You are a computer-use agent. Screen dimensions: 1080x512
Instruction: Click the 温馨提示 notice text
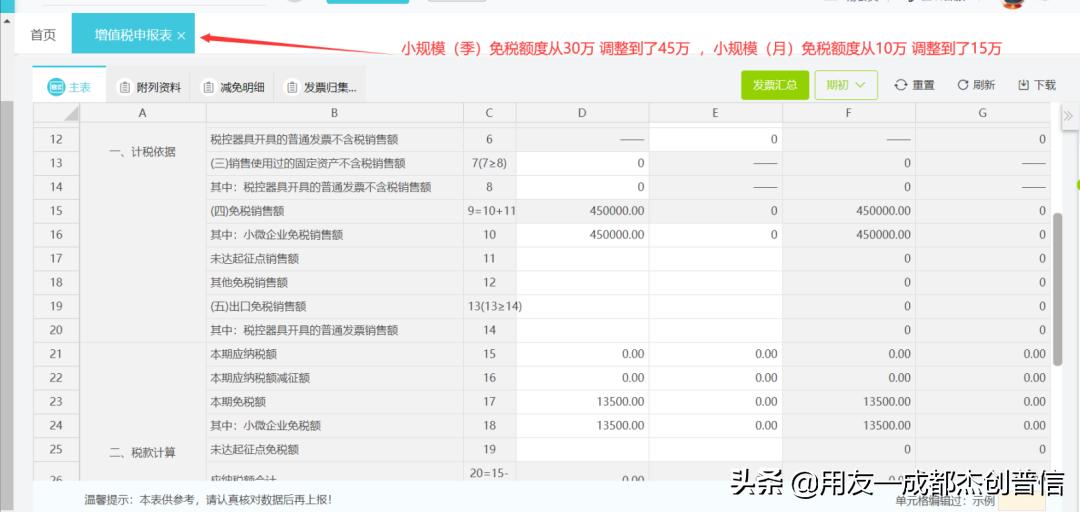click(x=208, y=500)
